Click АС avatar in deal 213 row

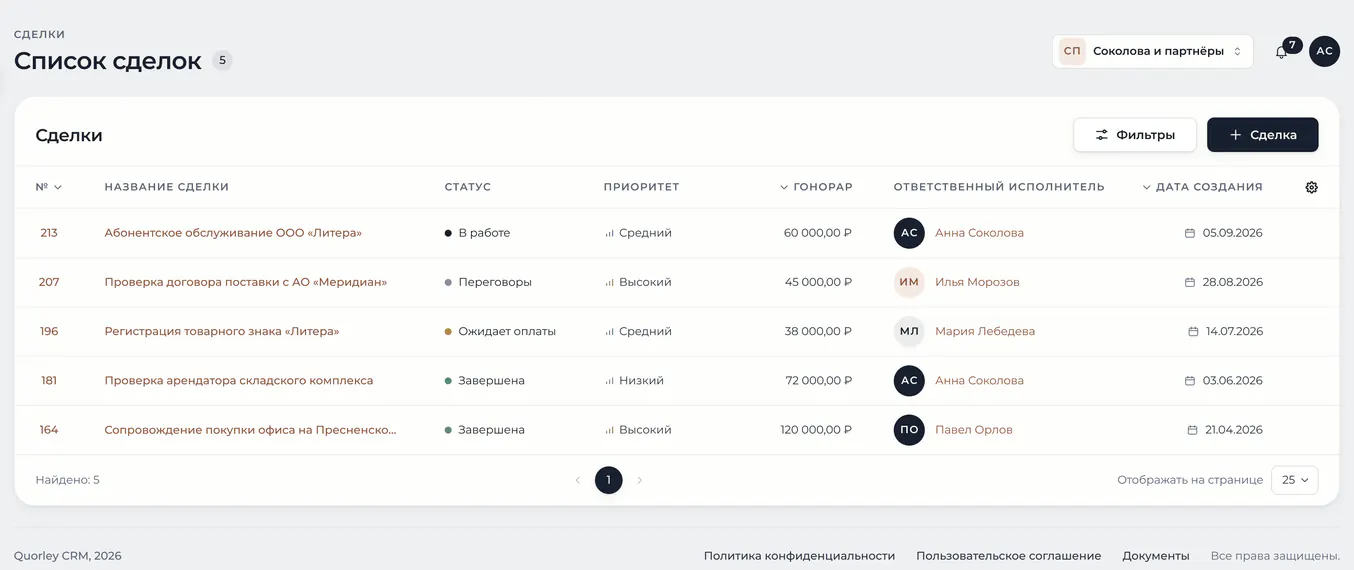(x=909, y=233)
